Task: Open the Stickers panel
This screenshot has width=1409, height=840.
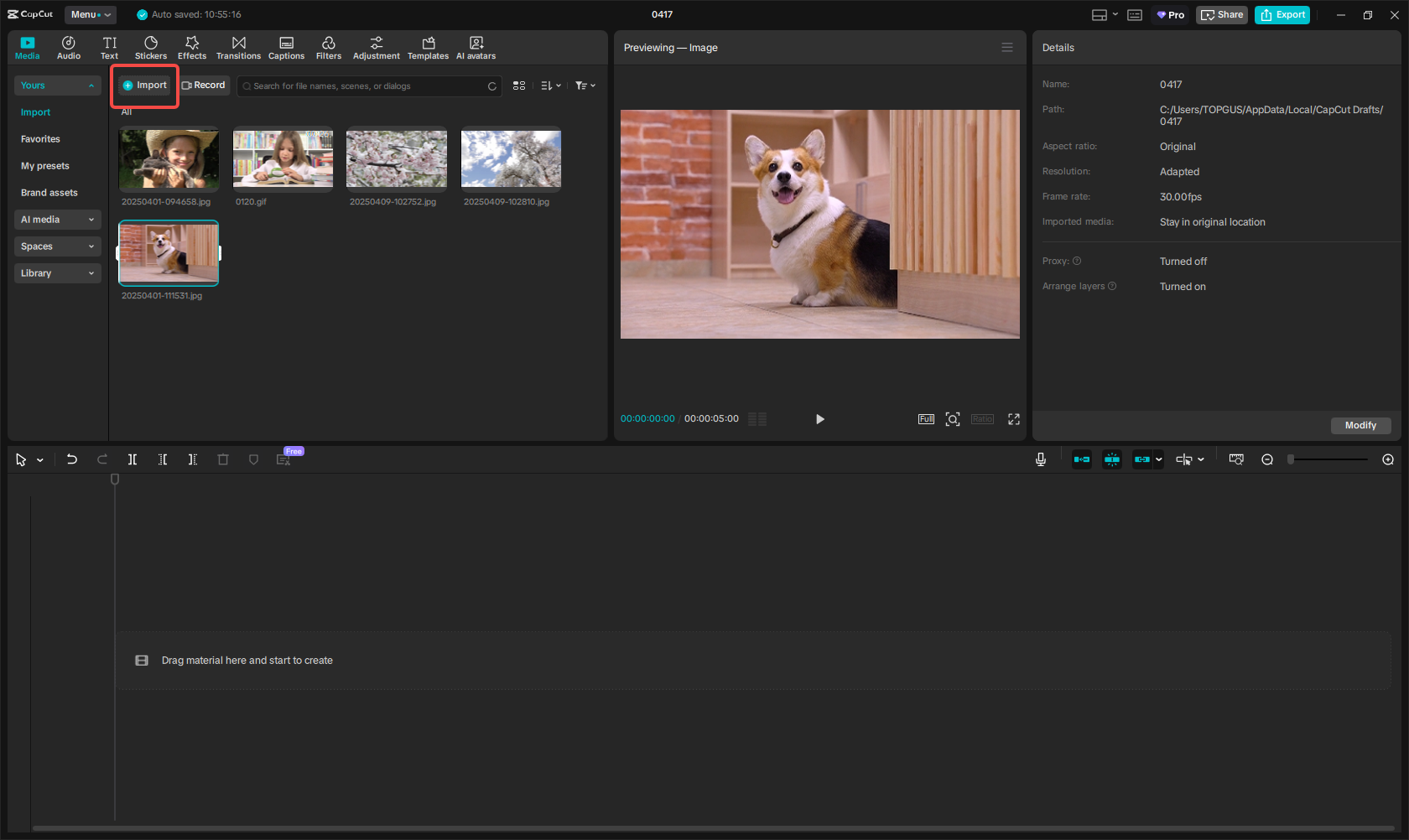Action: (151, 48)
